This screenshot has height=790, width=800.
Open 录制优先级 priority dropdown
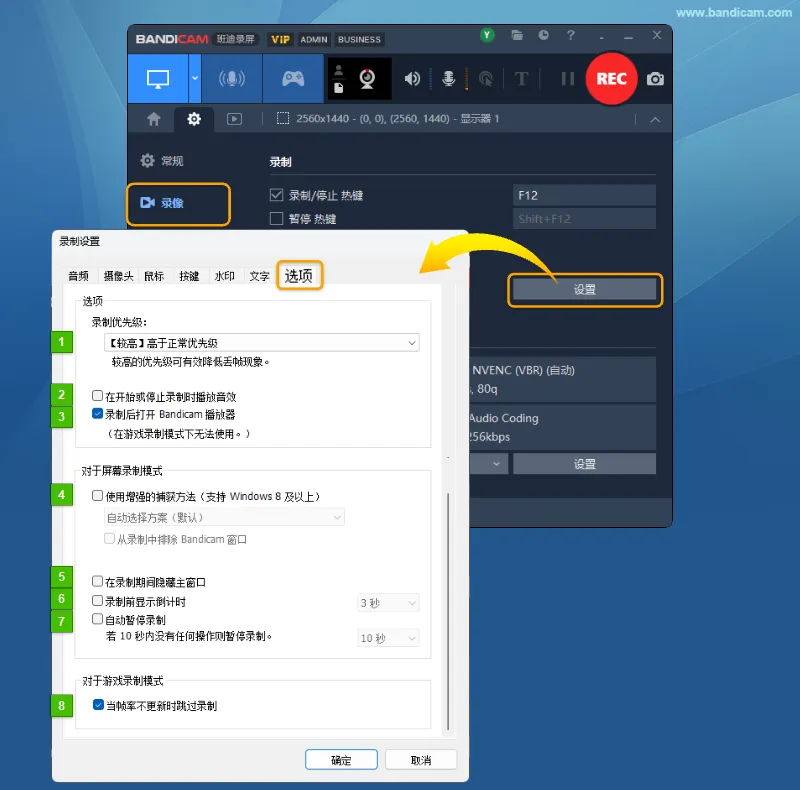262,343
